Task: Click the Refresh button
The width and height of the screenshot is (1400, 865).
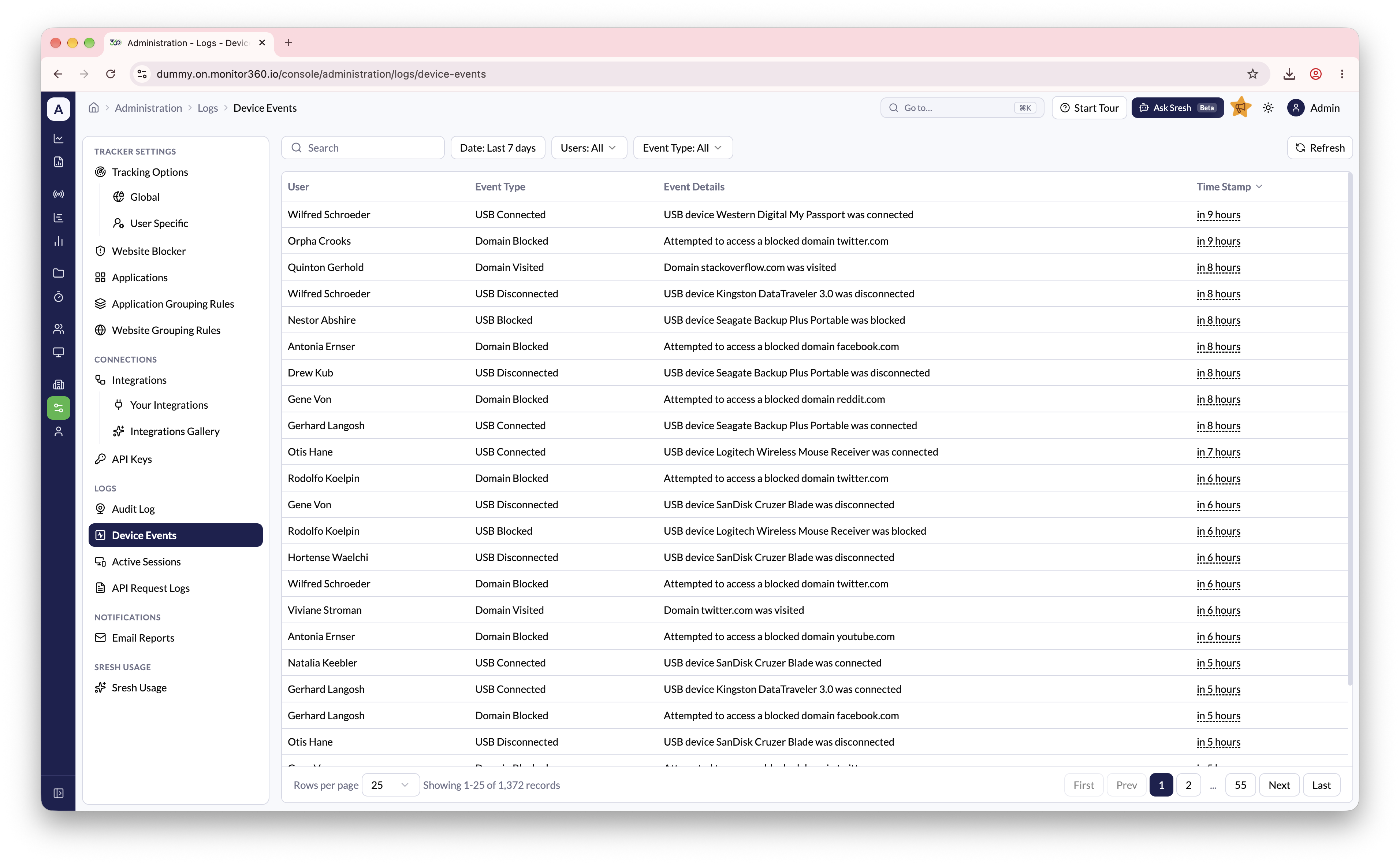Action: click(1319, 148)
